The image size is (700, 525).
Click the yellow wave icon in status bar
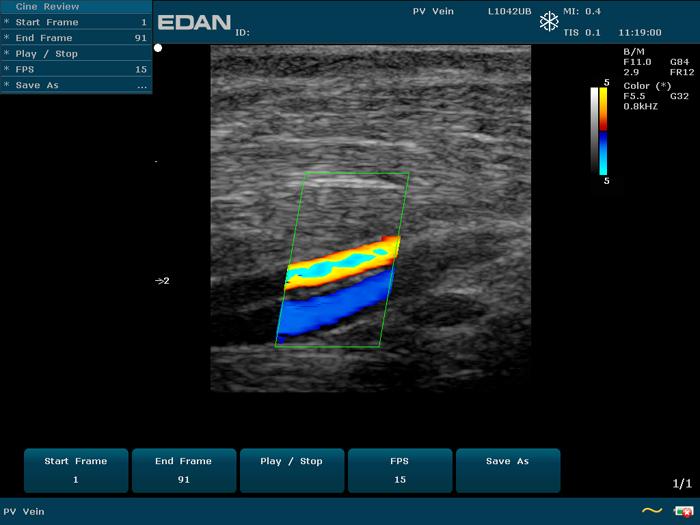point(651,511)
